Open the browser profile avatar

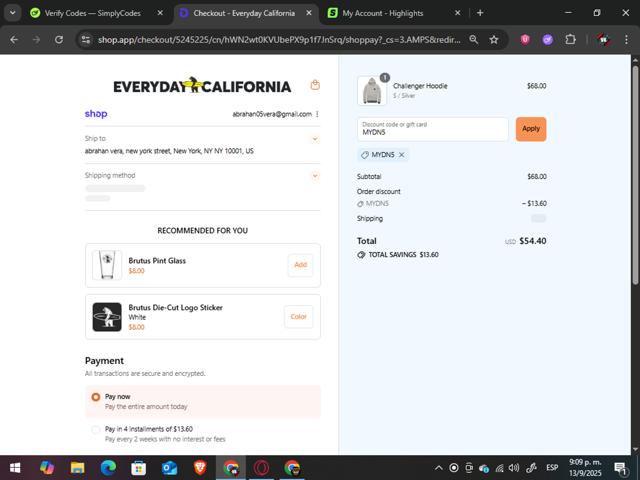pyautogui.click(x=604, y=40)
